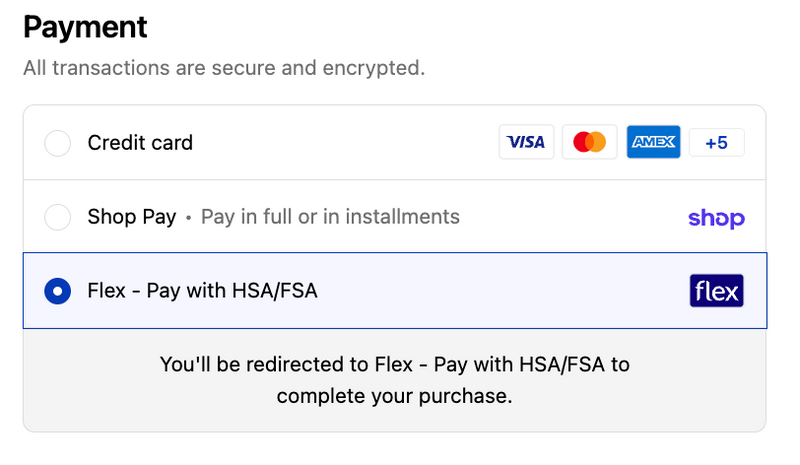The height and width of the screenshot is (465, 800).
Task: Click the dot separator after Shop Pay
Action: (188, 218)
